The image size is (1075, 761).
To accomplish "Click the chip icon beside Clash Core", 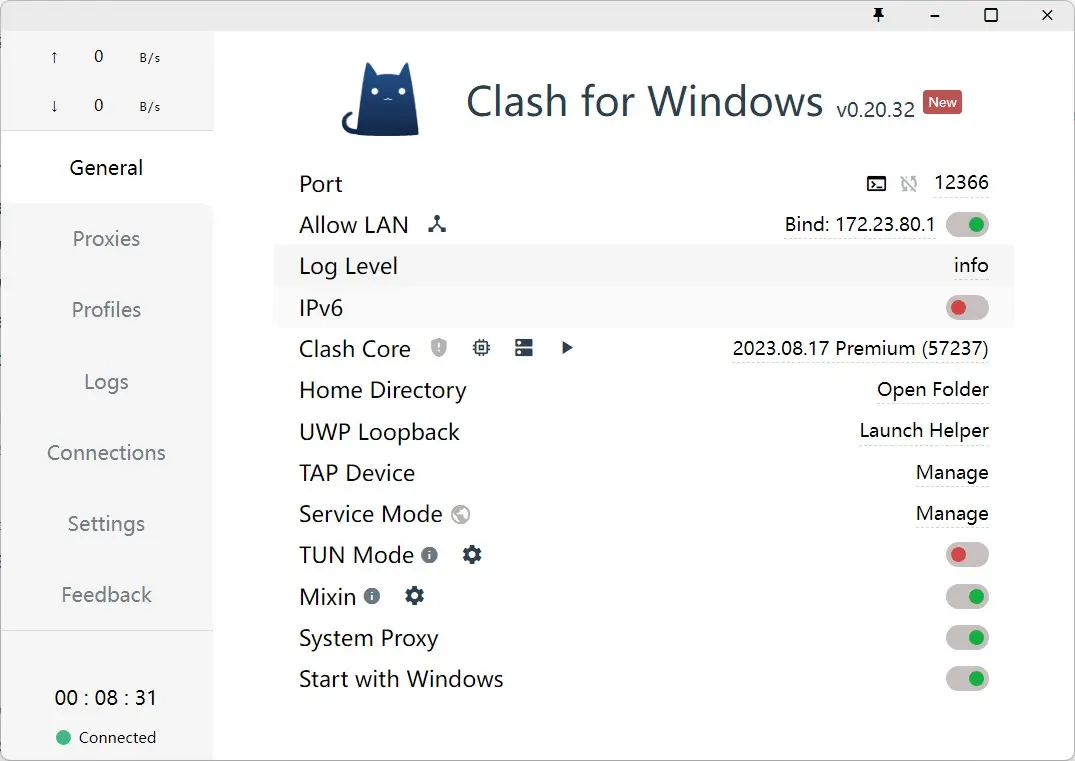I will tap(481, 348).
